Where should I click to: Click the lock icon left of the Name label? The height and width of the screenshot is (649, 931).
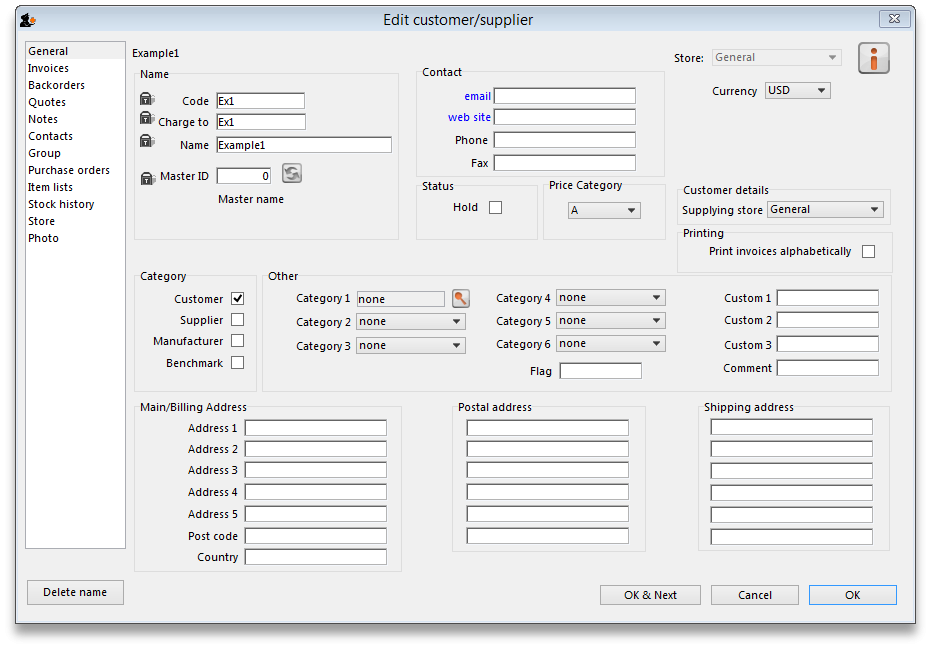(x=147, y=141)
